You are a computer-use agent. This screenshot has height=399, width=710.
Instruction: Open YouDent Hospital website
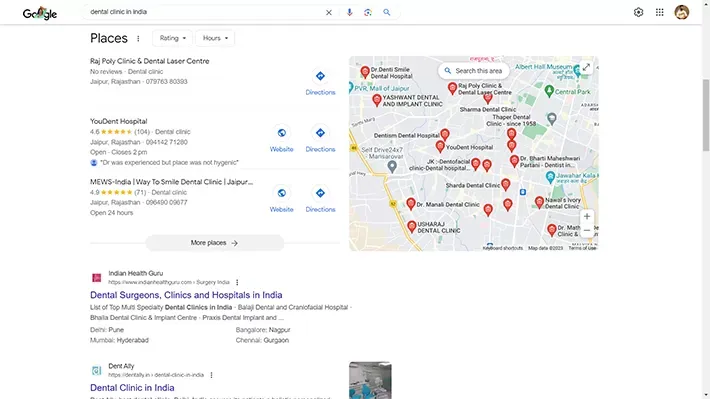[x=281, y=139]
